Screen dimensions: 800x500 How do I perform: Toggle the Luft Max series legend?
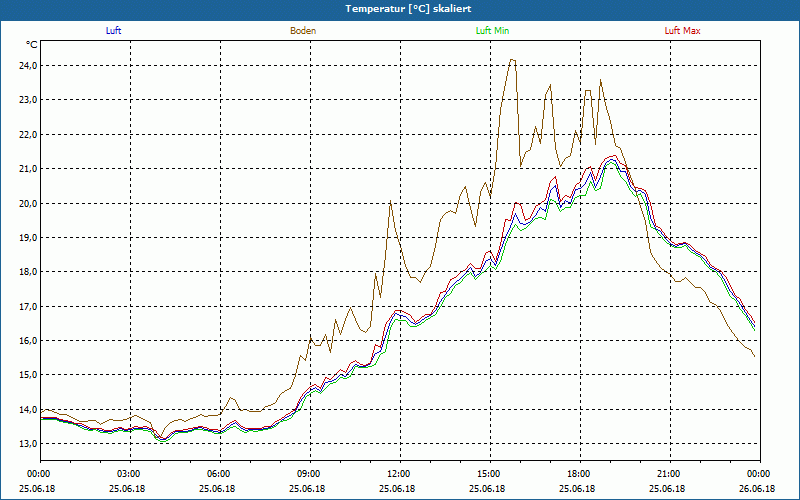point(683,31)
